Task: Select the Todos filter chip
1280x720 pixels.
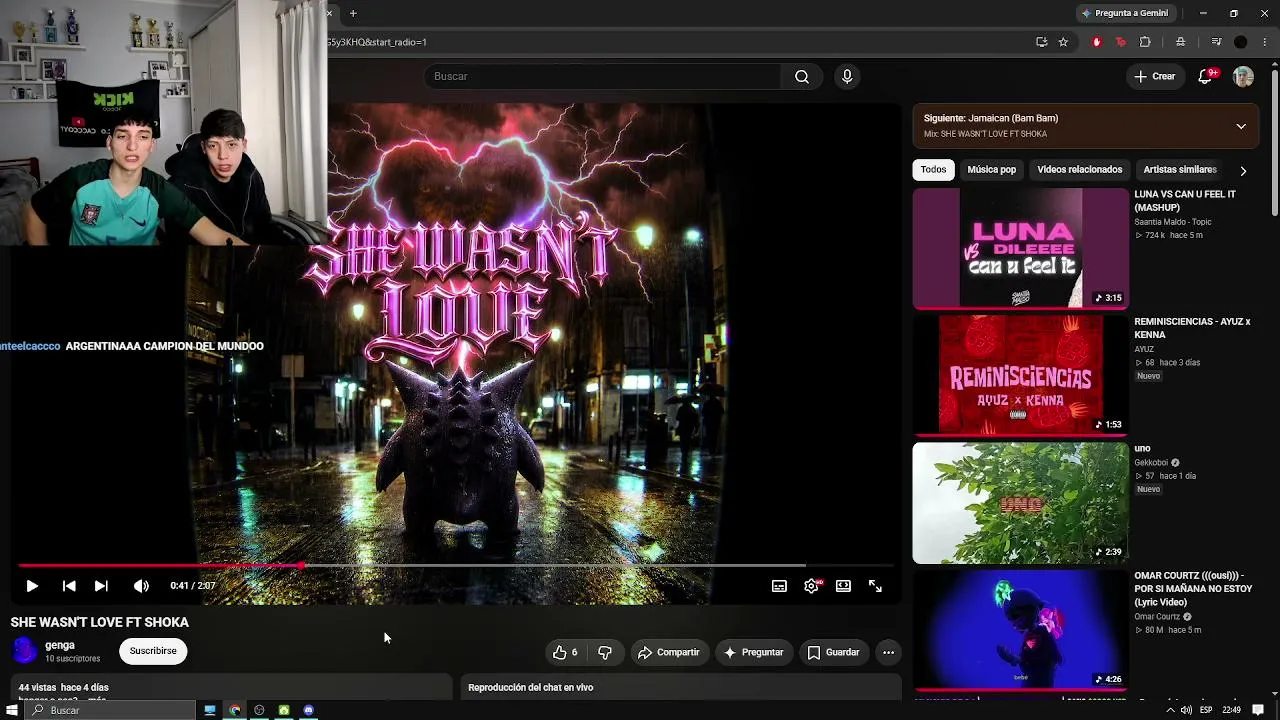Action: (x=933, y=169)
